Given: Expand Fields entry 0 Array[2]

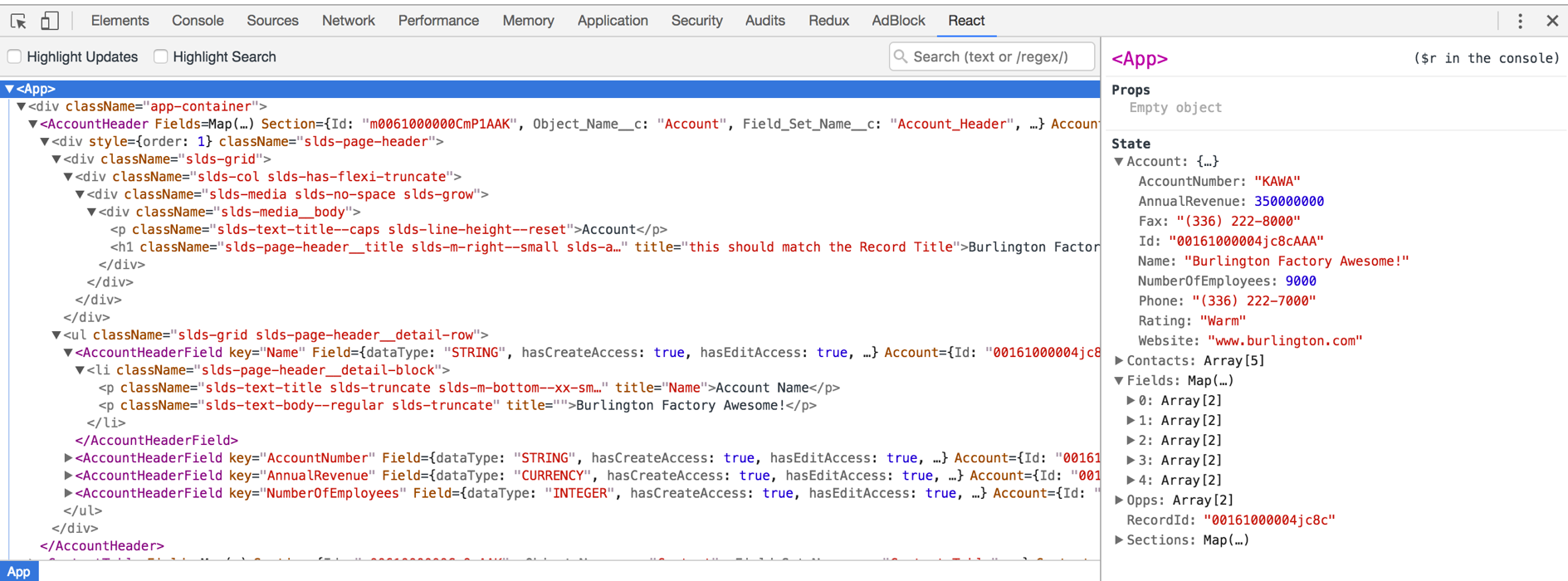Looking at the screenshot, I should [x=1130, y=401].
